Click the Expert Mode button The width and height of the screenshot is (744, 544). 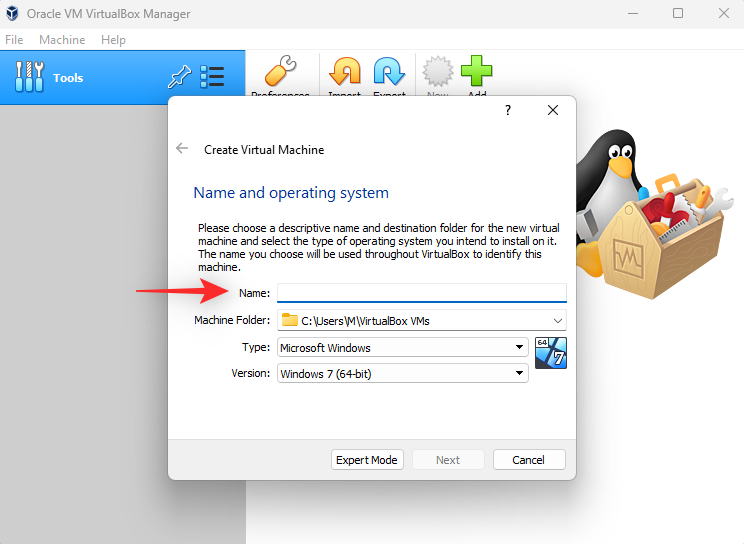[367, 460]
